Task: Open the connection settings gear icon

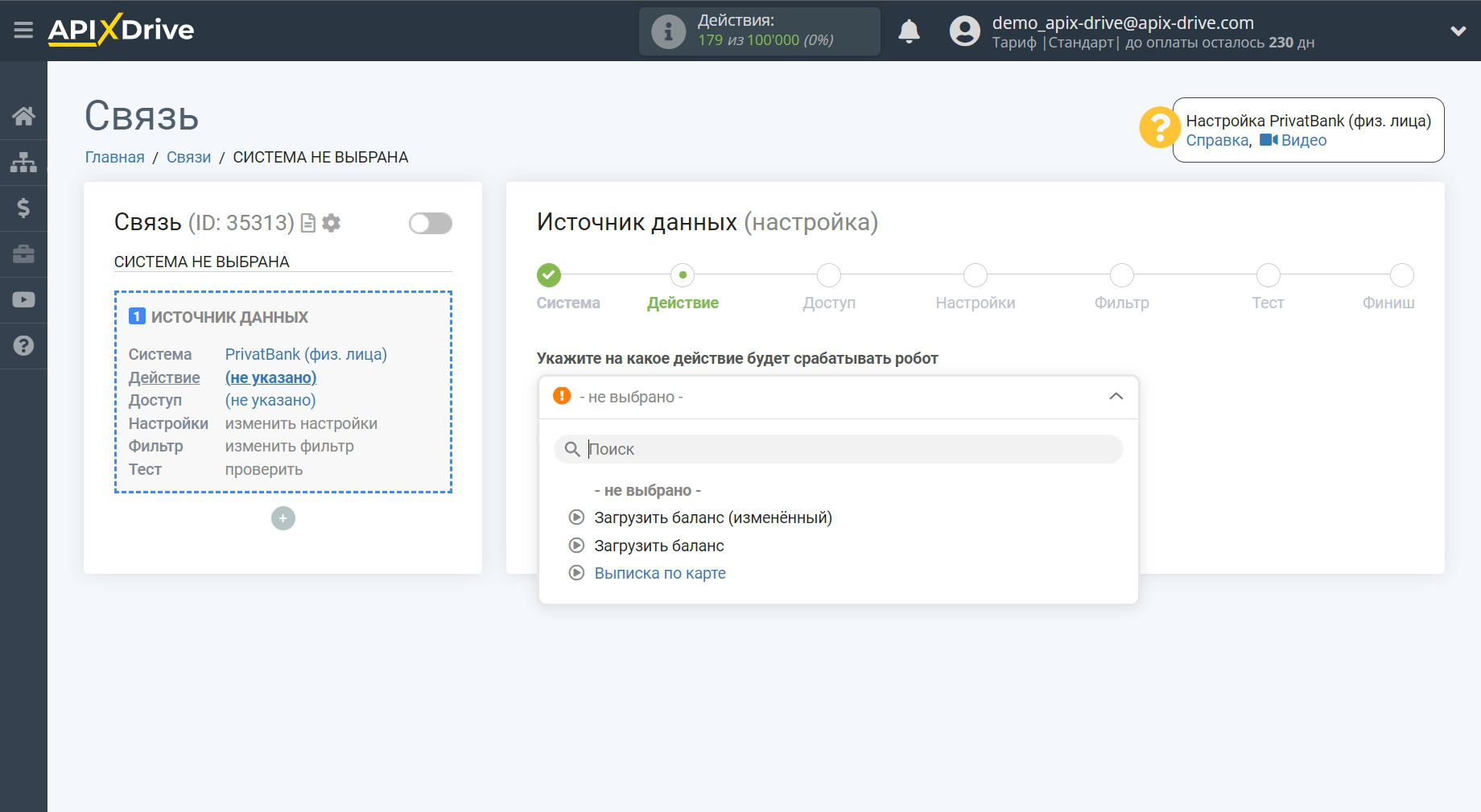Action: coord(331,223)
